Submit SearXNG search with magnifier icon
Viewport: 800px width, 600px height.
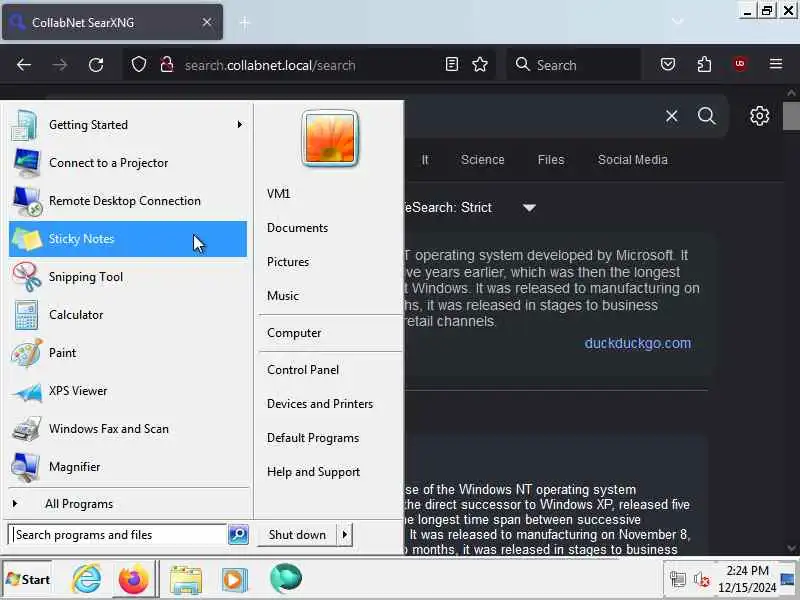(707, 116)
